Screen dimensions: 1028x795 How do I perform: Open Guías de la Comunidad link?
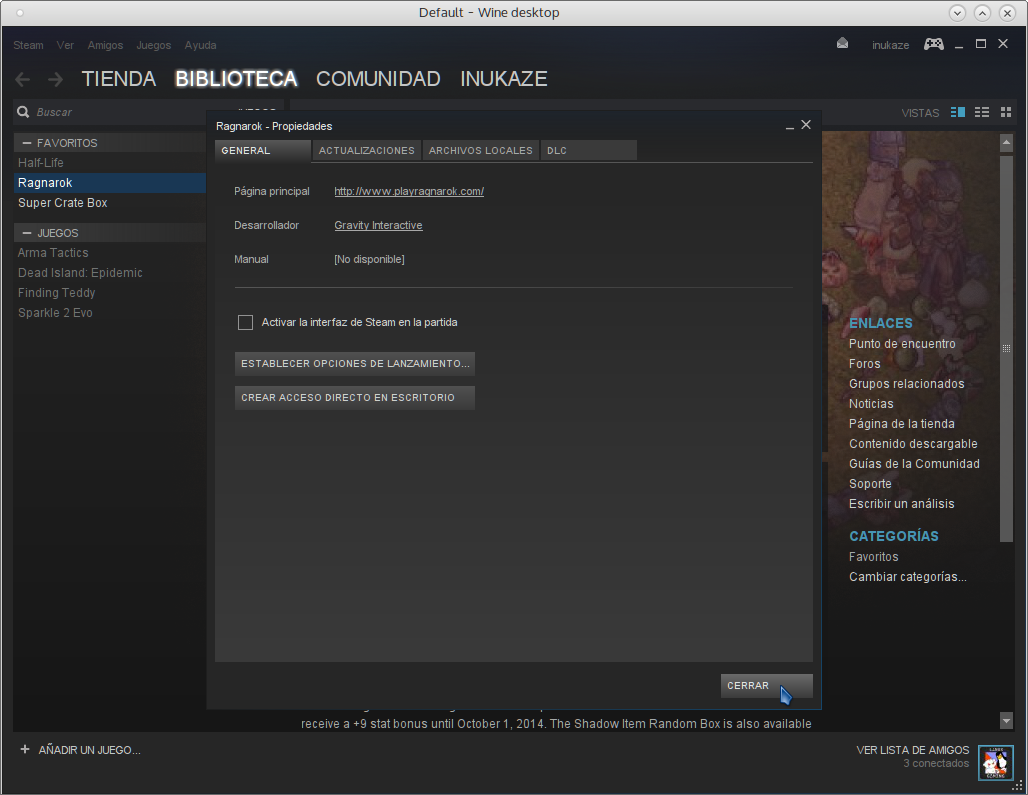coord(914,463)
